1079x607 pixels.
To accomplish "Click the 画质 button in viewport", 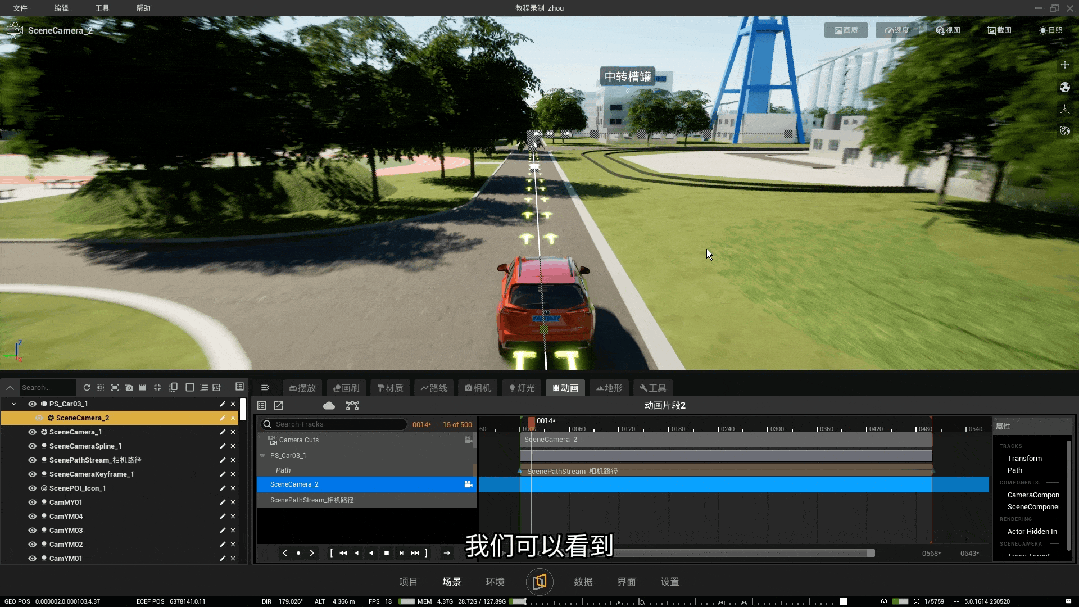I will pyautogui.click(x=846, y=30).
